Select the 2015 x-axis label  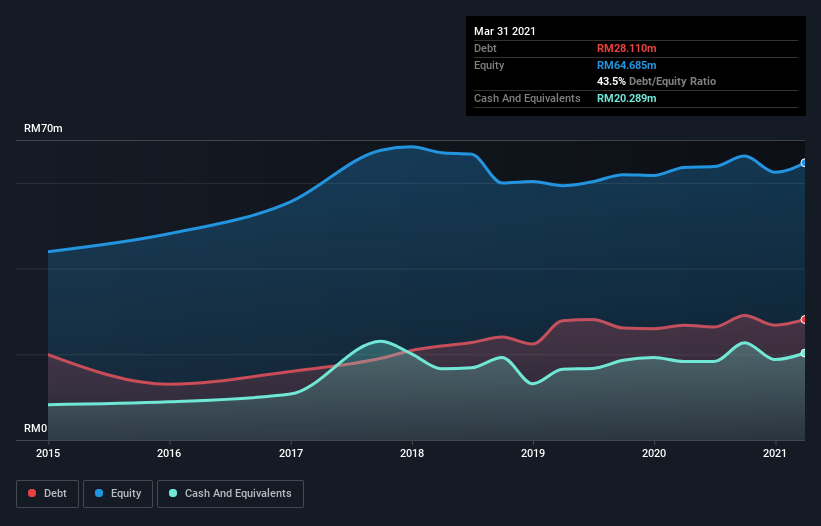tap(48, 453)
